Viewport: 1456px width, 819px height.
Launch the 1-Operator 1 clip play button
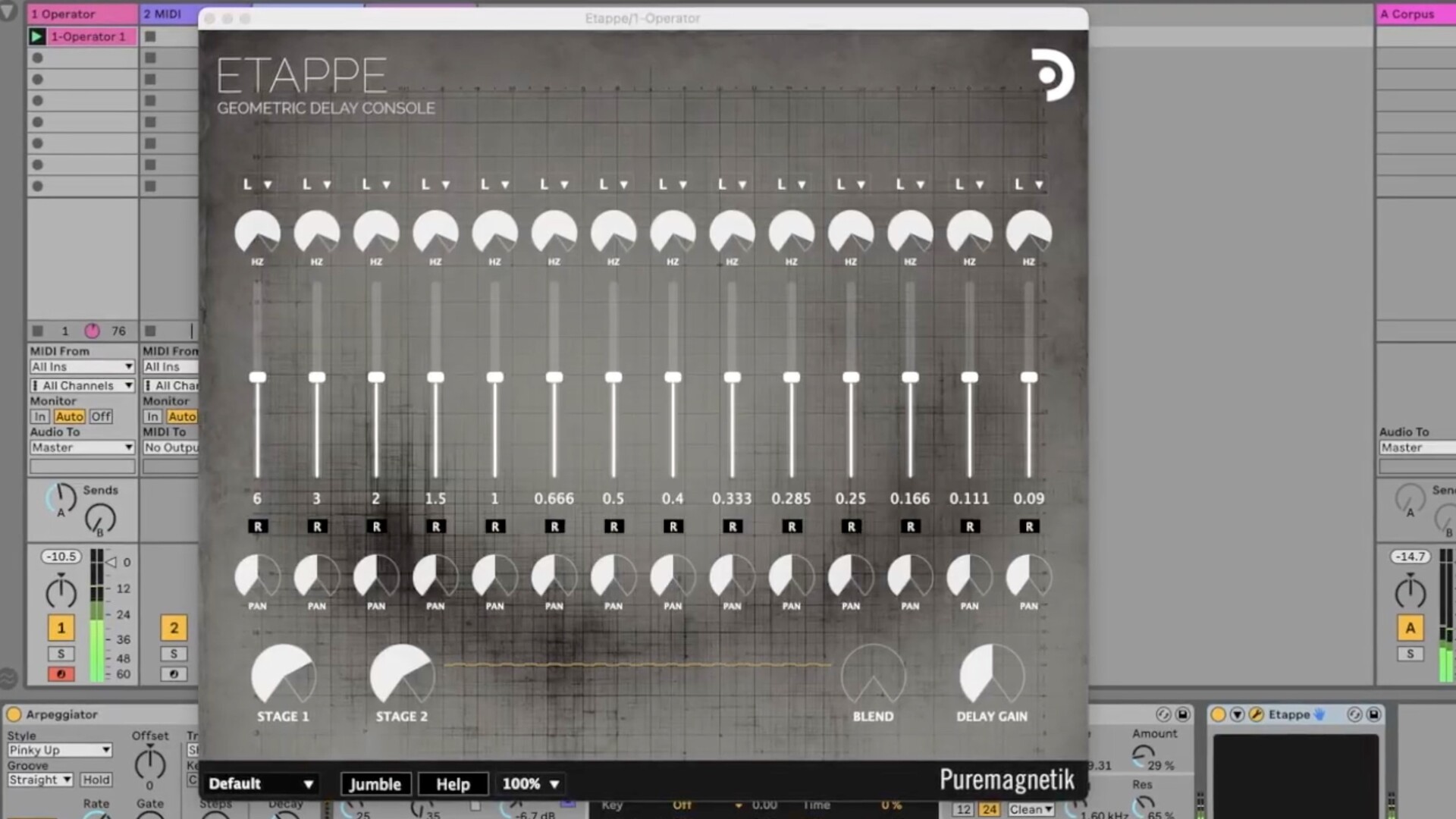tap(36, 36)
